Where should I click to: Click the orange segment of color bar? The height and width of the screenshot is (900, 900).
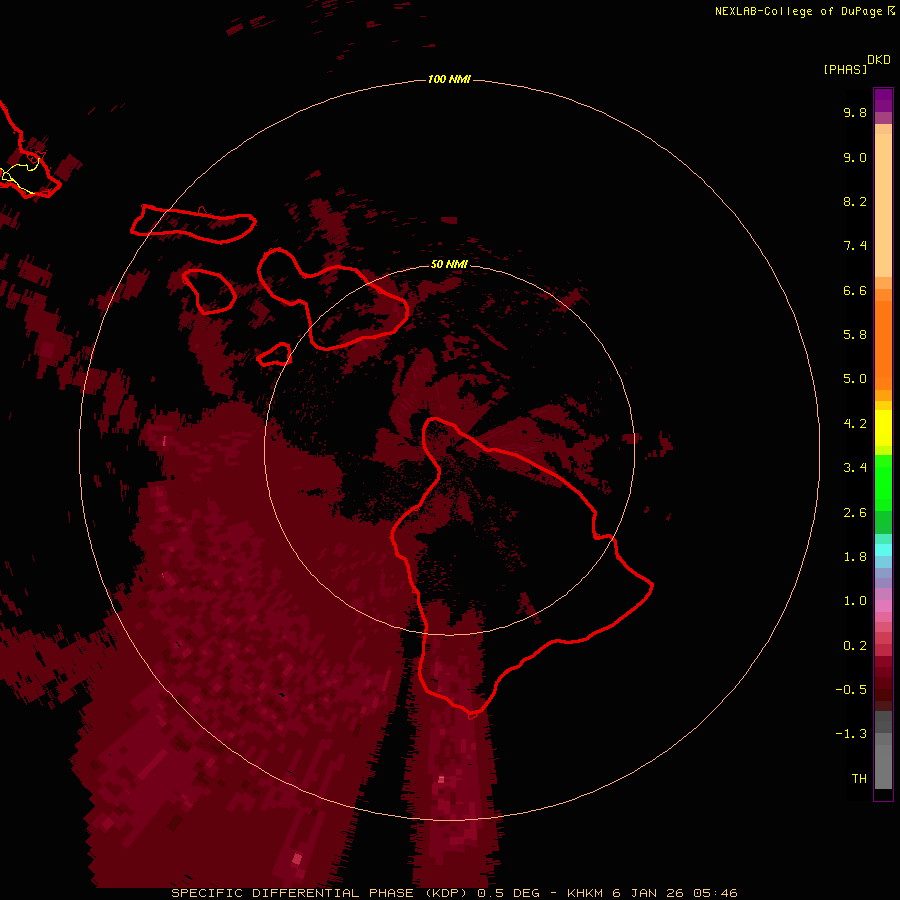tap(883, 344)
